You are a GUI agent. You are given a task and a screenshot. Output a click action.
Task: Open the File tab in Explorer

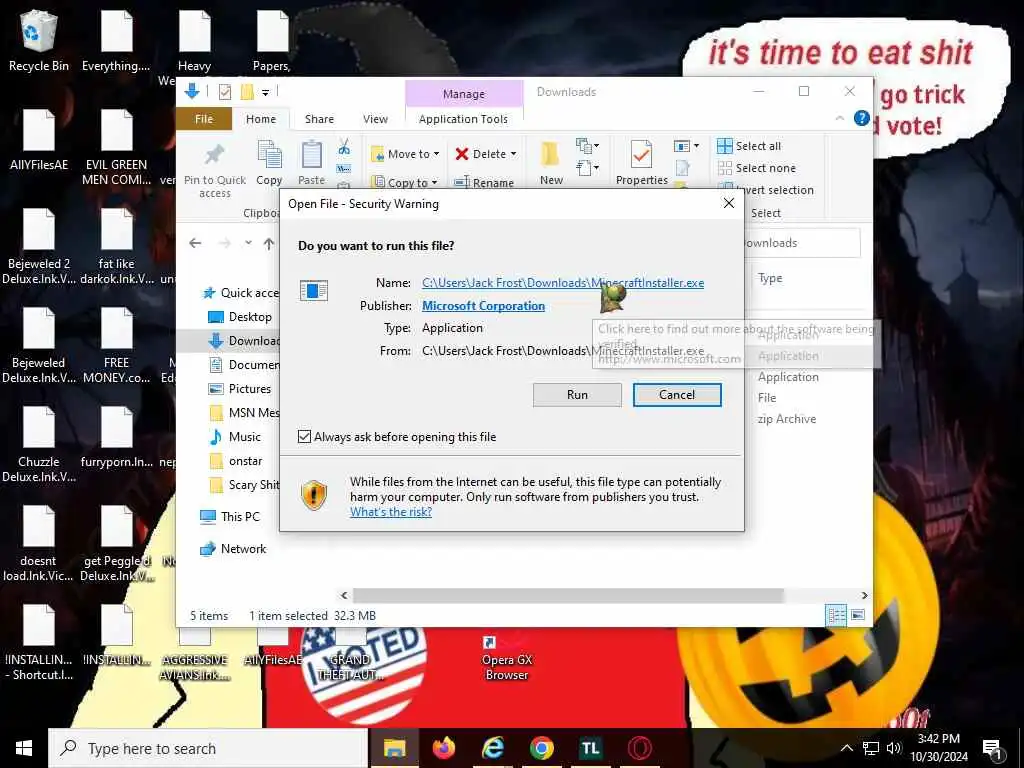[204, 119]
